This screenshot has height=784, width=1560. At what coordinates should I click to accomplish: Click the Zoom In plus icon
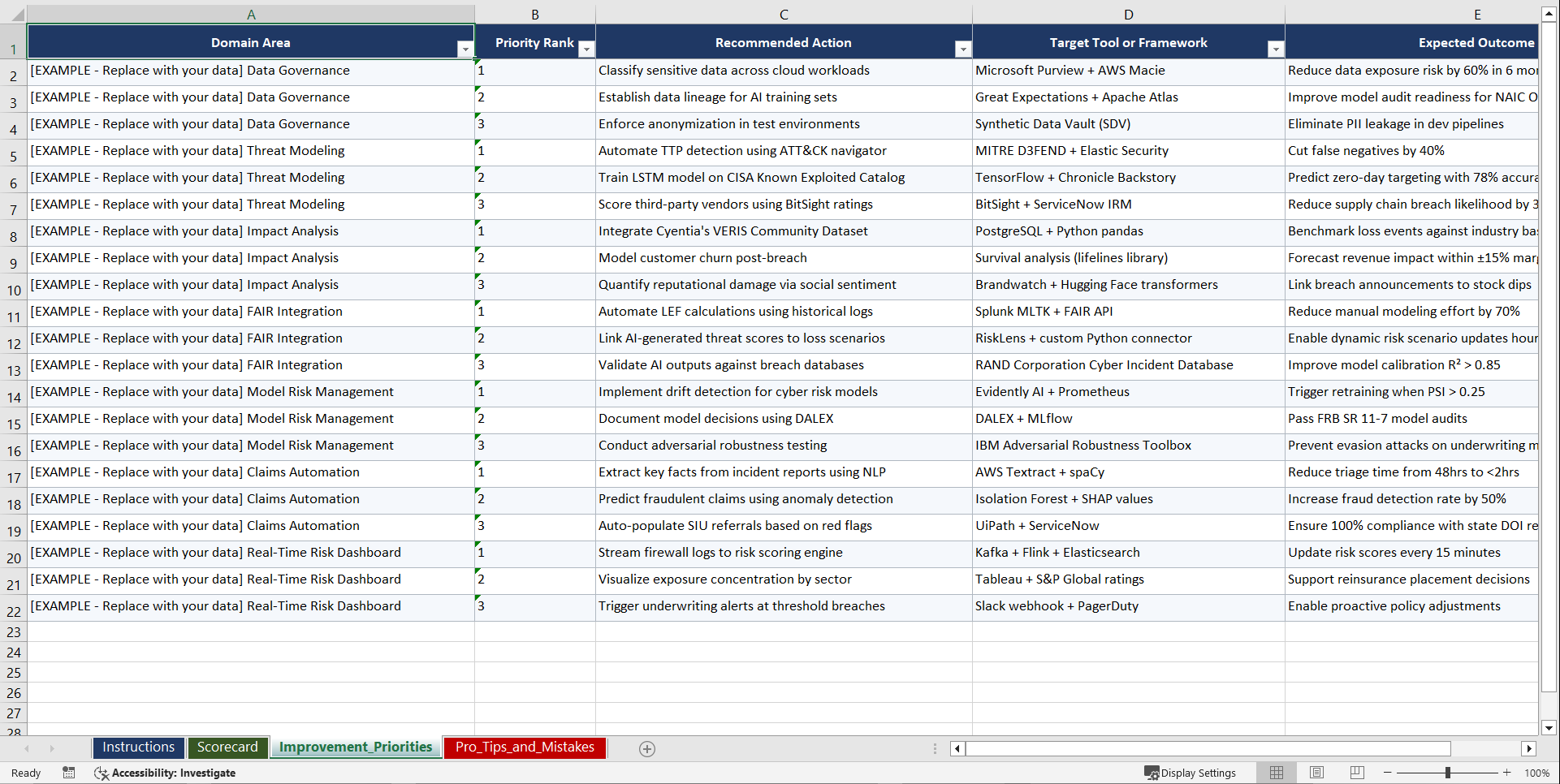click(1507, 773)
